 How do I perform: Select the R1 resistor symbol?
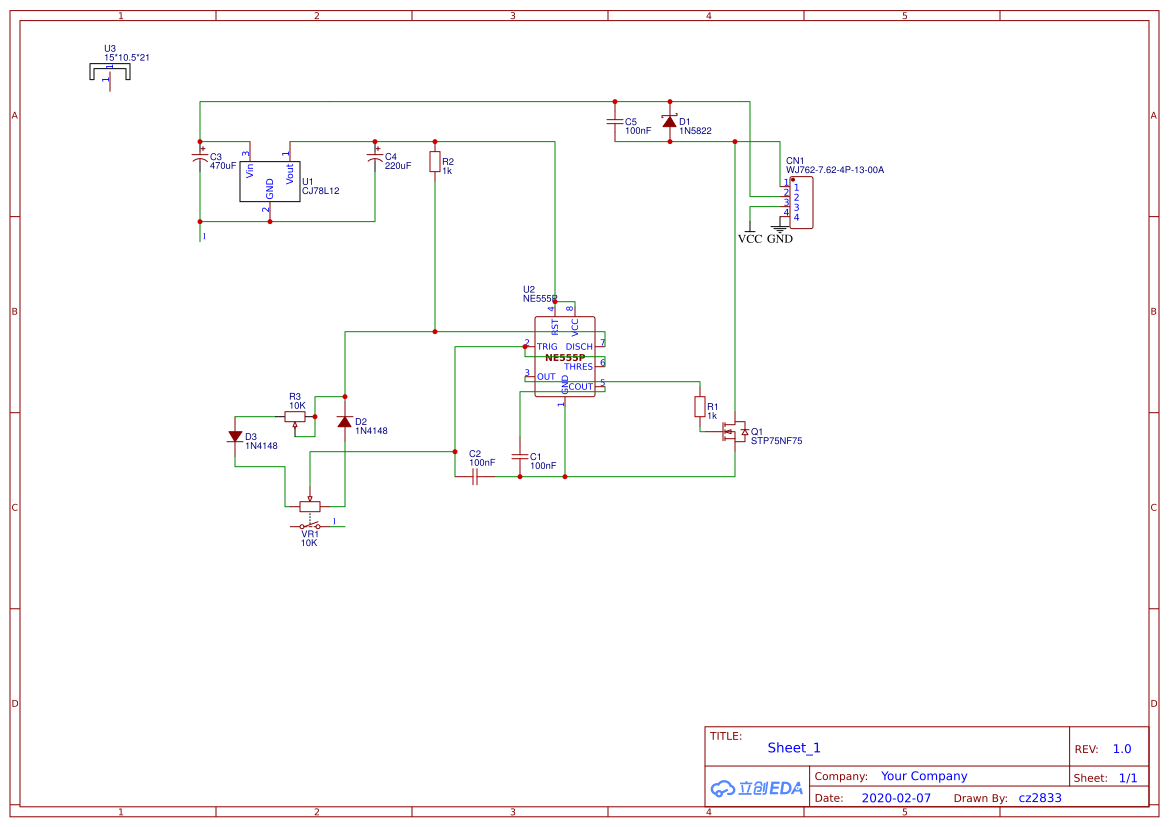(x=700, y=406)
